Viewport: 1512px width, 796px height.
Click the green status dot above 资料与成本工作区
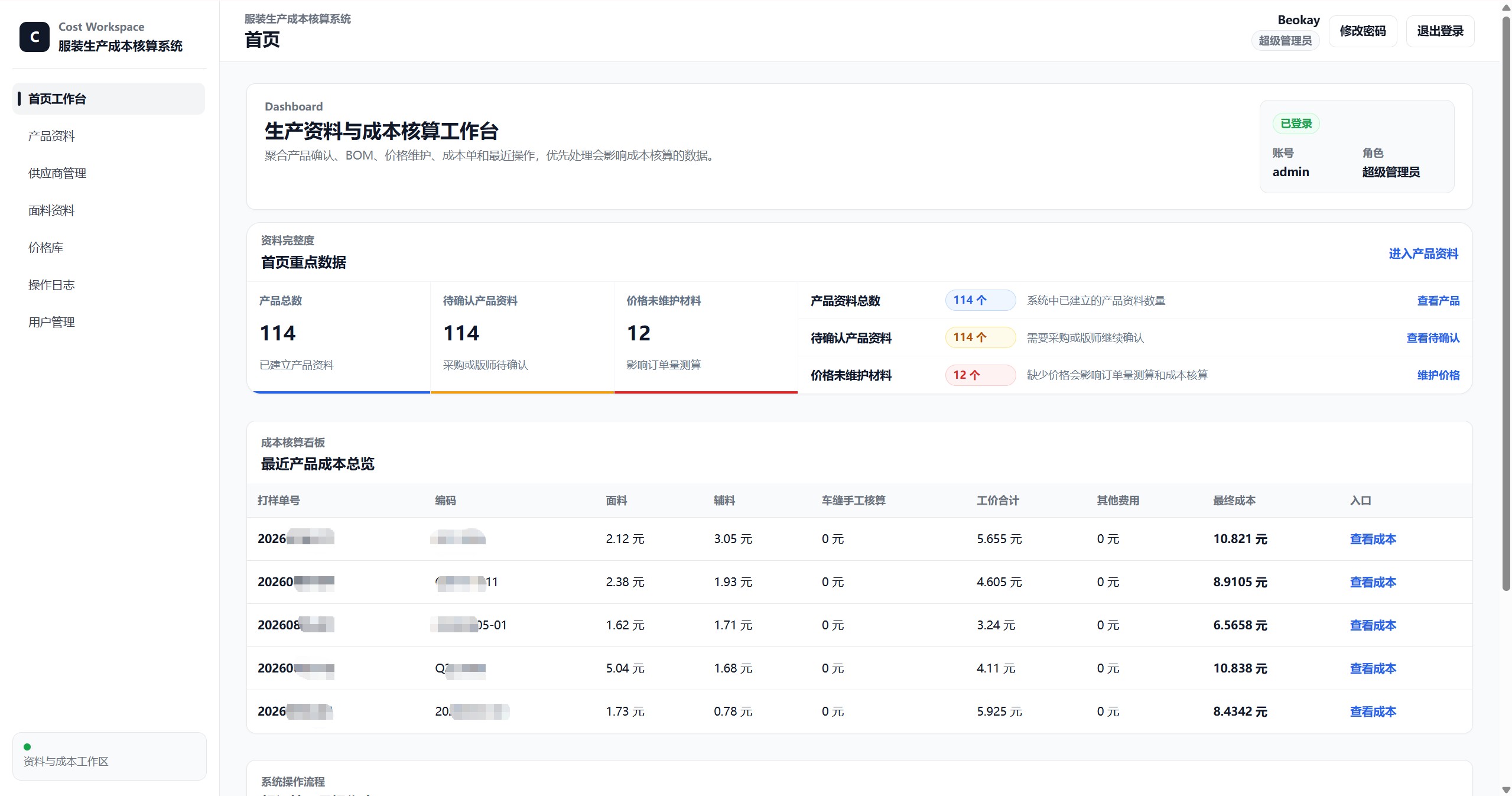coord(27,747)
